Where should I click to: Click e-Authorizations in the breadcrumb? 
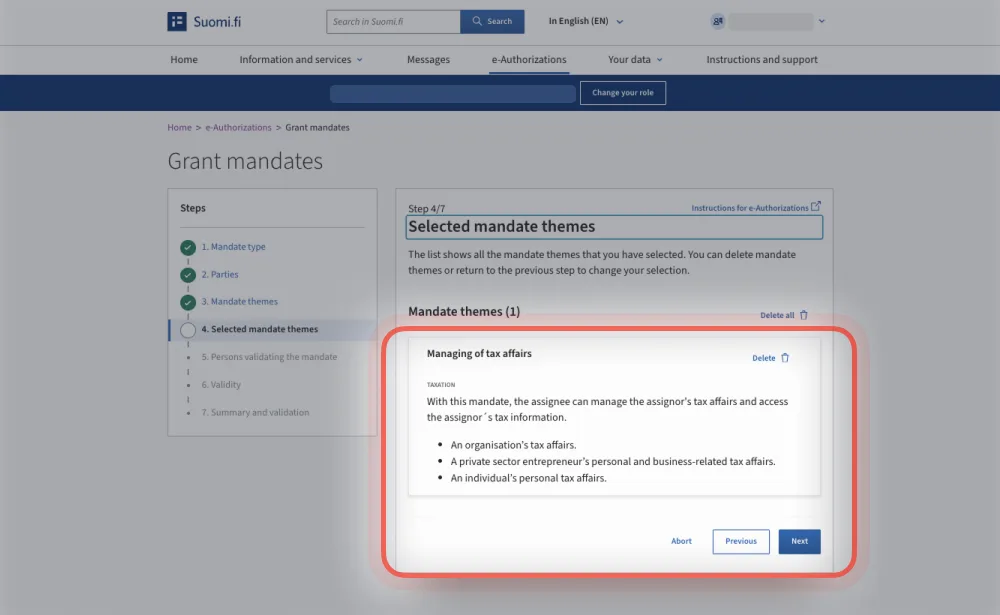point(238,128)
